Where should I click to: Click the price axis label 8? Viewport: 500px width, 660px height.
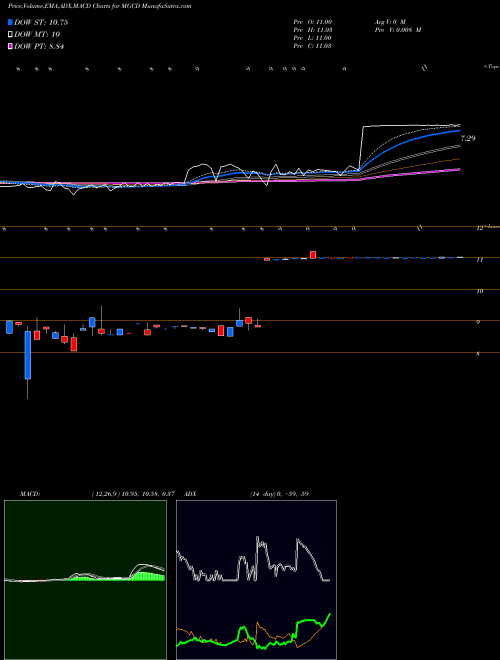click(x=478, y=354)
